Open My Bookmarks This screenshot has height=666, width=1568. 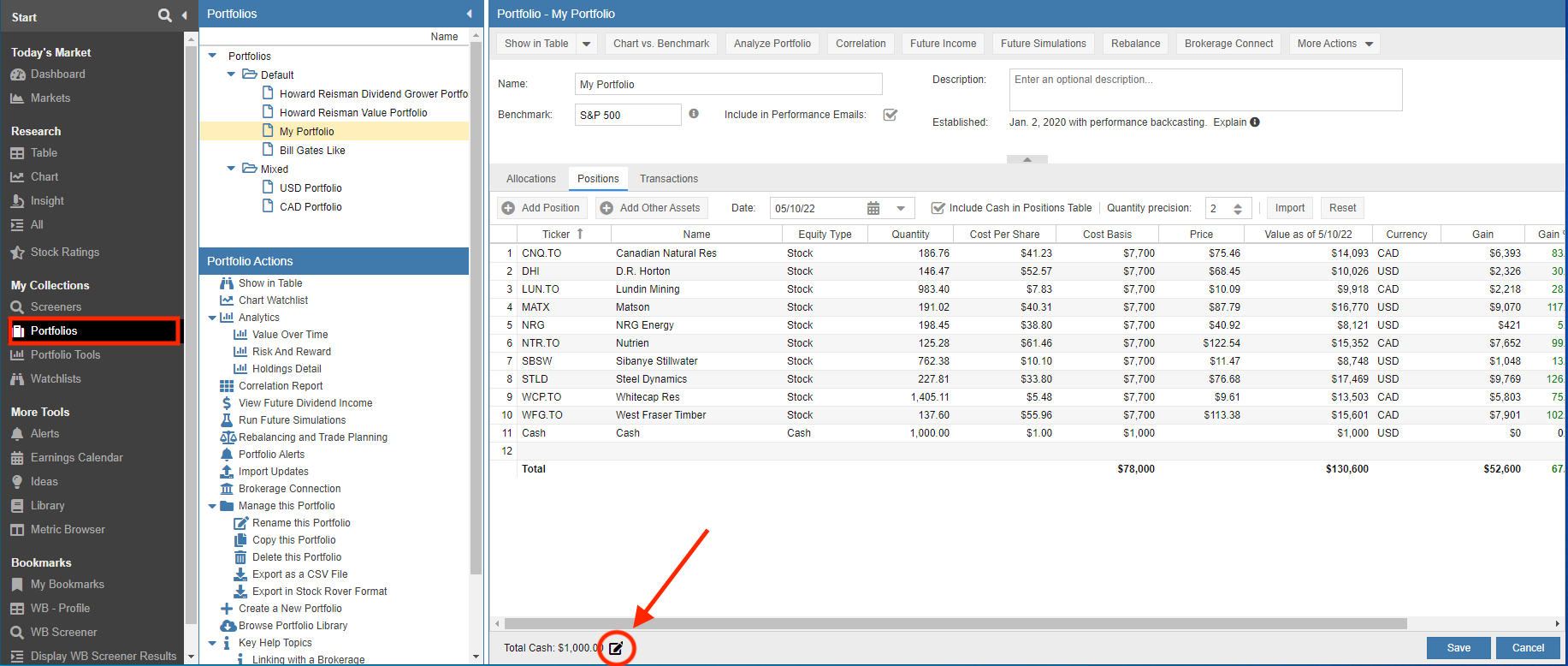tap(57, 585)
